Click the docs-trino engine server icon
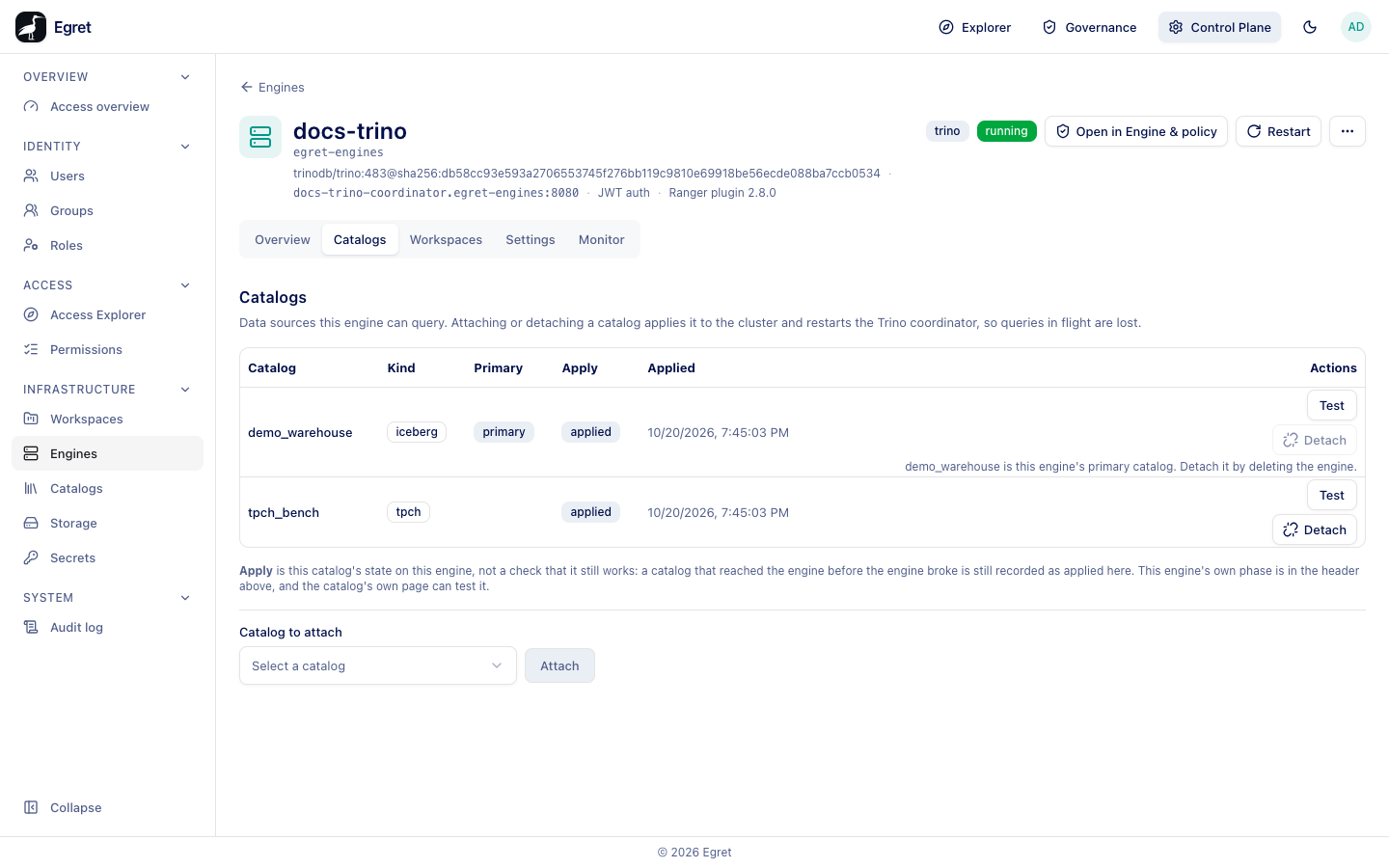The height and width of the screenshot is (868, 1389). [x=260, y=137]
